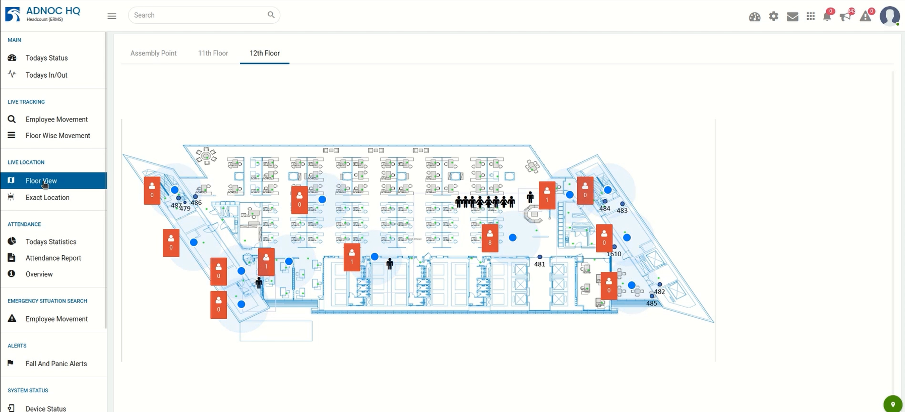Open the bell notifications

pos(827,16)
